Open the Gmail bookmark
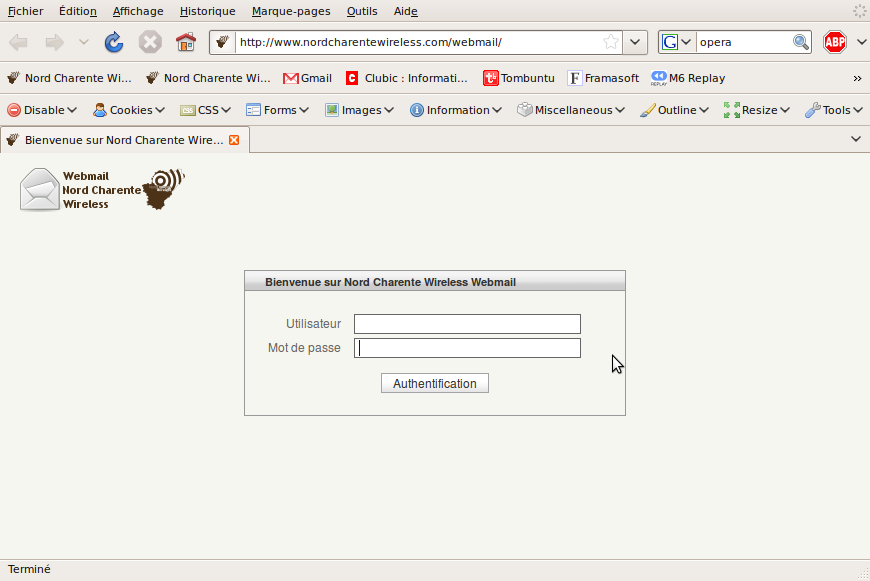 307,78
